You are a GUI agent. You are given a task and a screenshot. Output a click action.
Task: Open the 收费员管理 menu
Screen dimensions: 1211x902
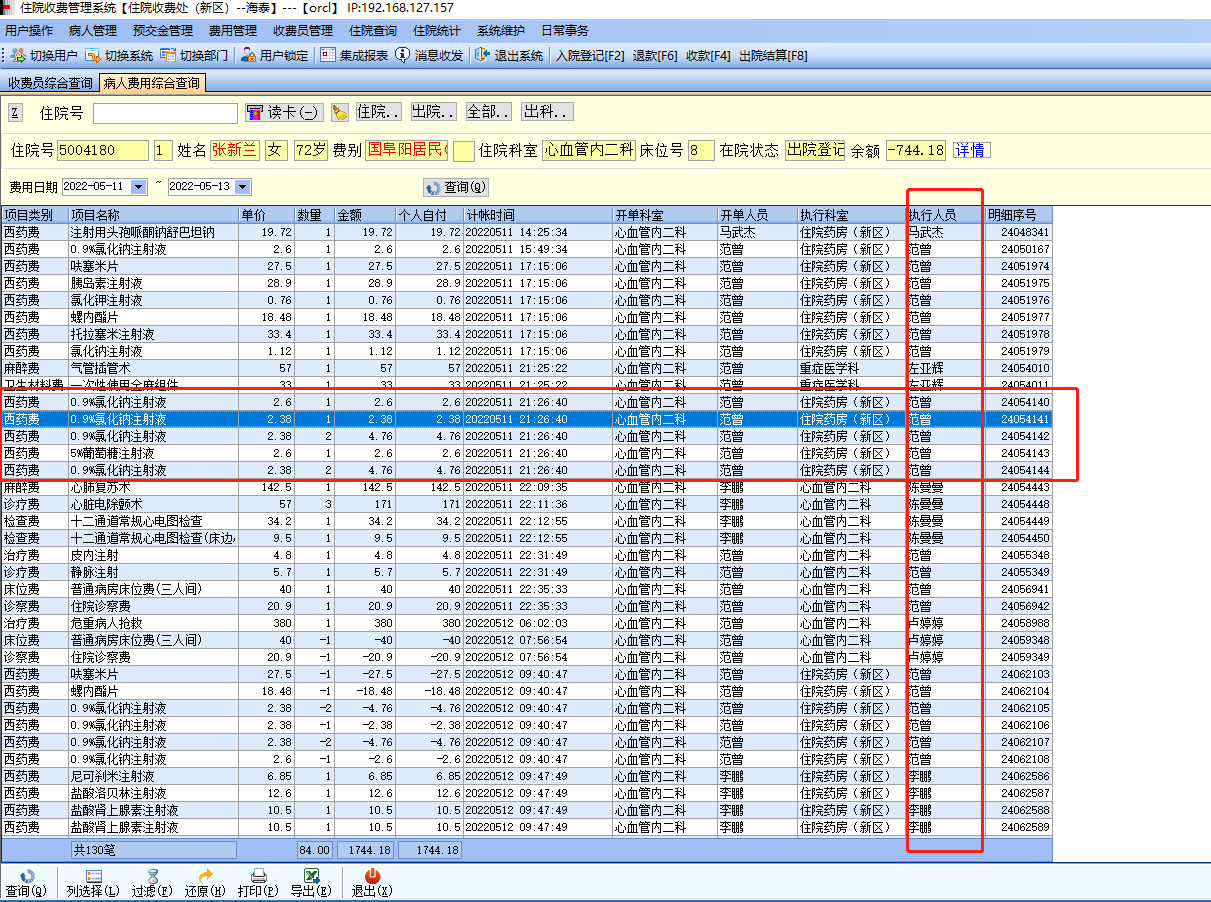303,31
